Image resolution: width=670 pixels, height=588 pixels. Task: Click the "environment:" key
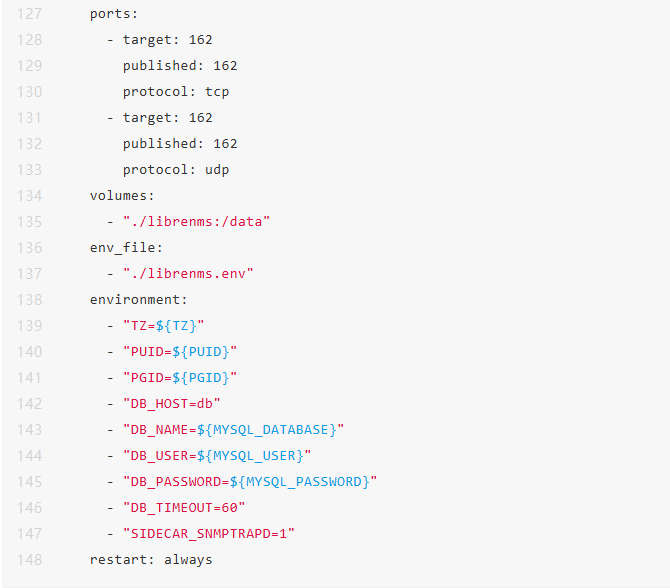tap(139, 299)
